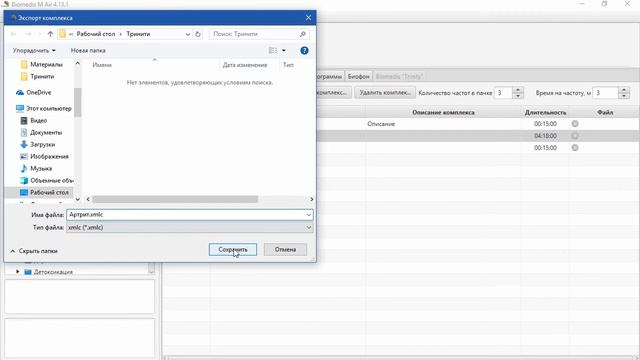
Task: Open the Документы folder
Action: click(x=41, y=133)
